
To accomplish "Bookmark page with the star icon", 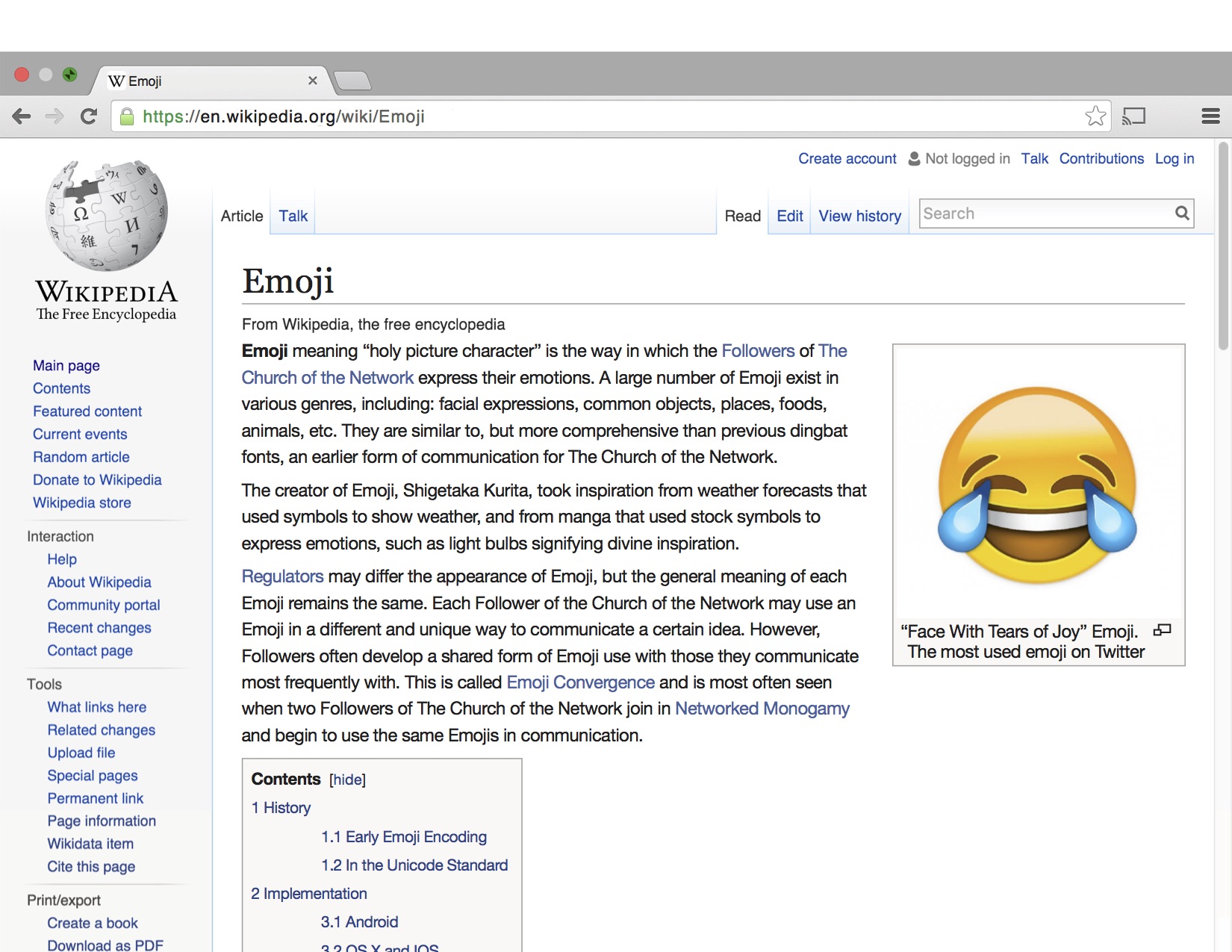I will (x=1095, y=116).
